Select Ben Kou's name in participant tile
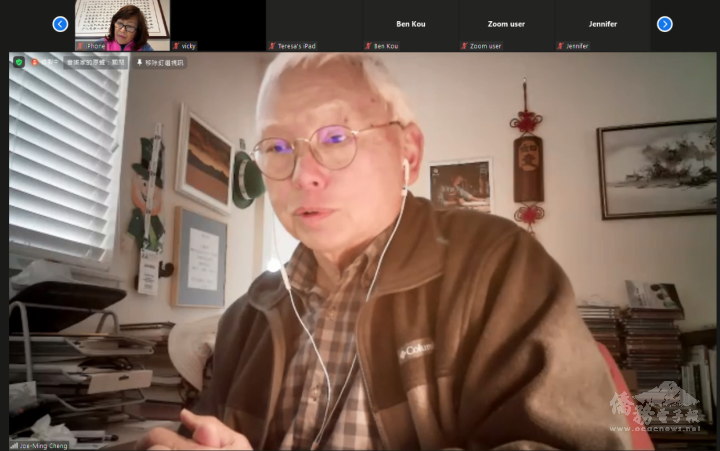This screenshot has width=720, height=451. click(410, 24)
